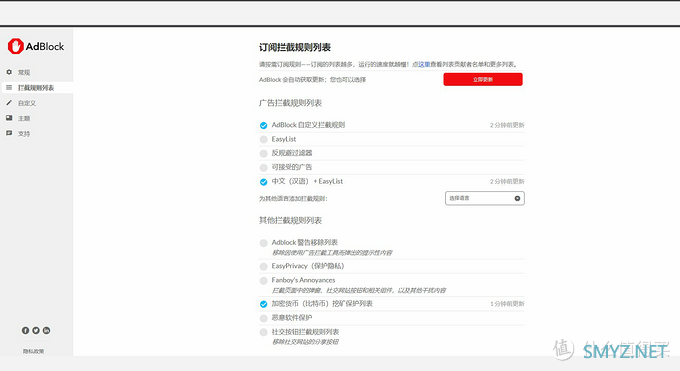Click the 广告拦截规则列表 section title
The image size is (680, 371).
point(290,103)
